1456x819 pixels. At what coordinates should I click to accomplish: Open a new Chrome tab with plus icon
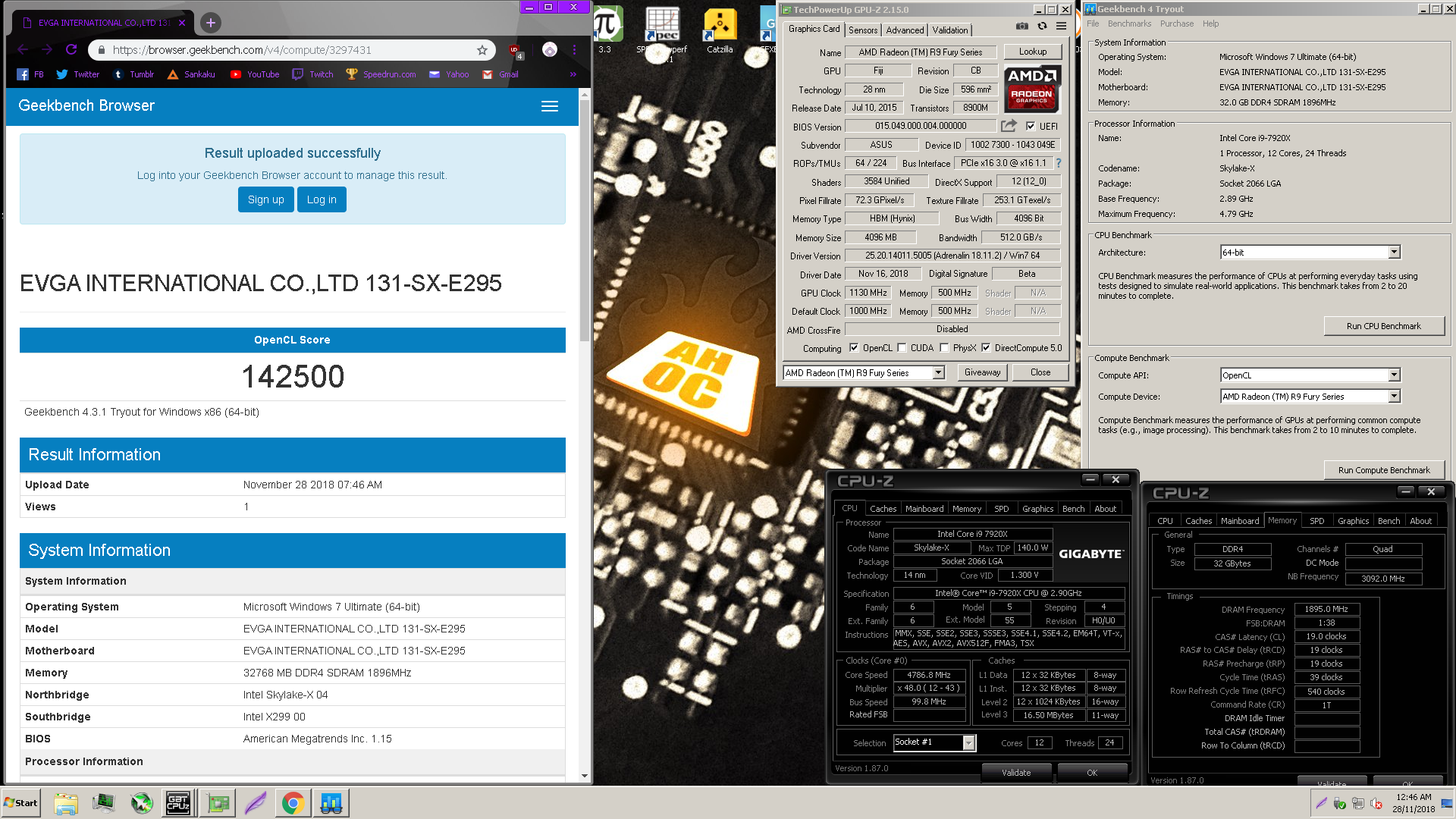coord(211,23)
